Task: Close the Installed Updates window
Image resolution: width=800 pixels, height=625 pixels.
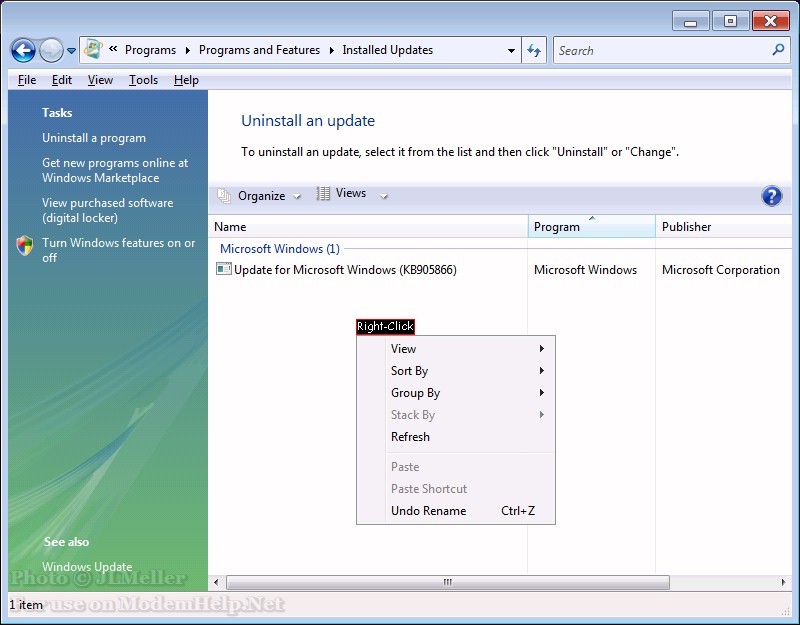Action: (770, 21)
